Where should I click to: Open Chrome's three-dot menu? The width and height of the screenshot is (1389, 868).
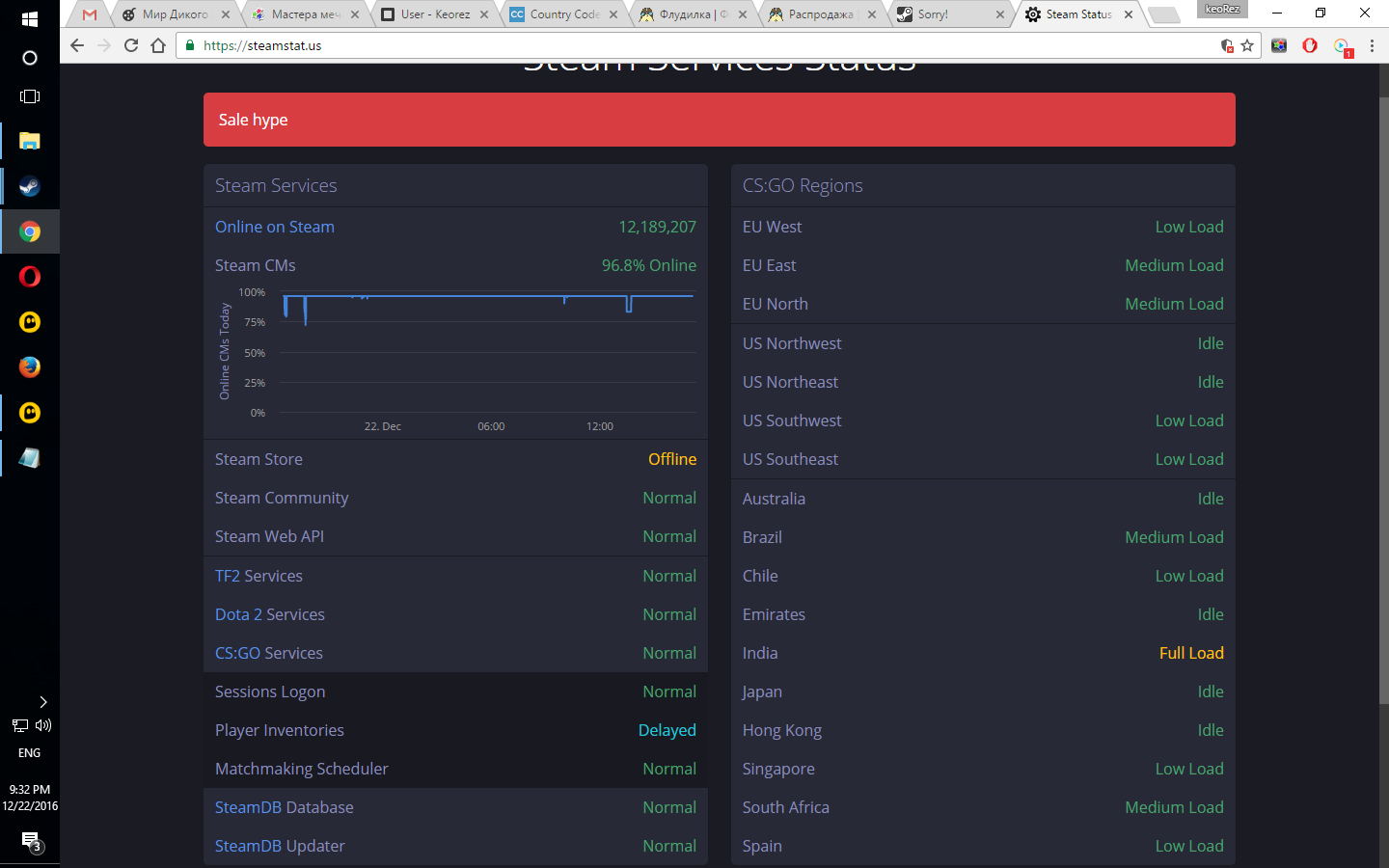tap(1372, 45)
